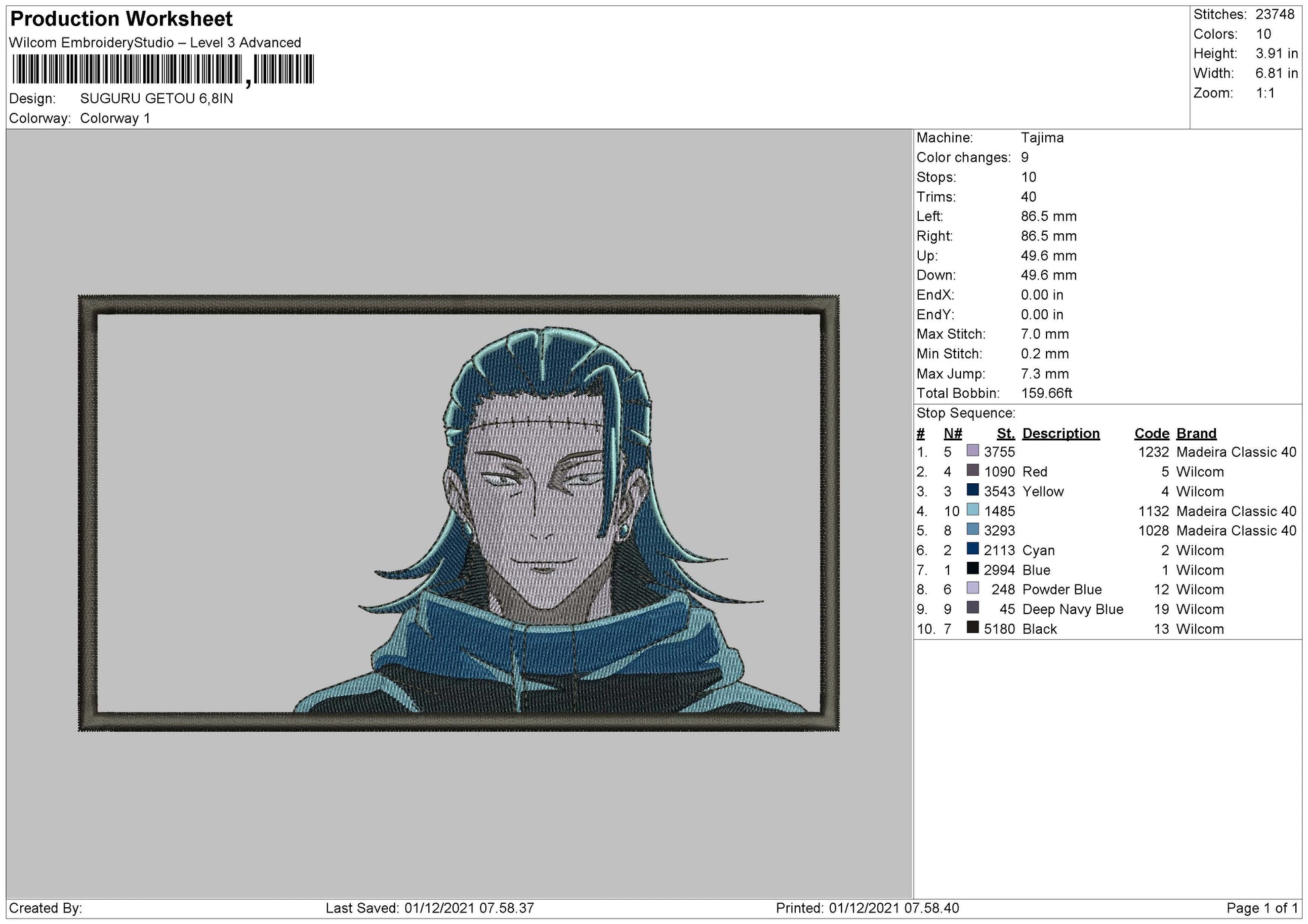Click the swatch for stop 4 code 1132

click(x=973, y=510)
